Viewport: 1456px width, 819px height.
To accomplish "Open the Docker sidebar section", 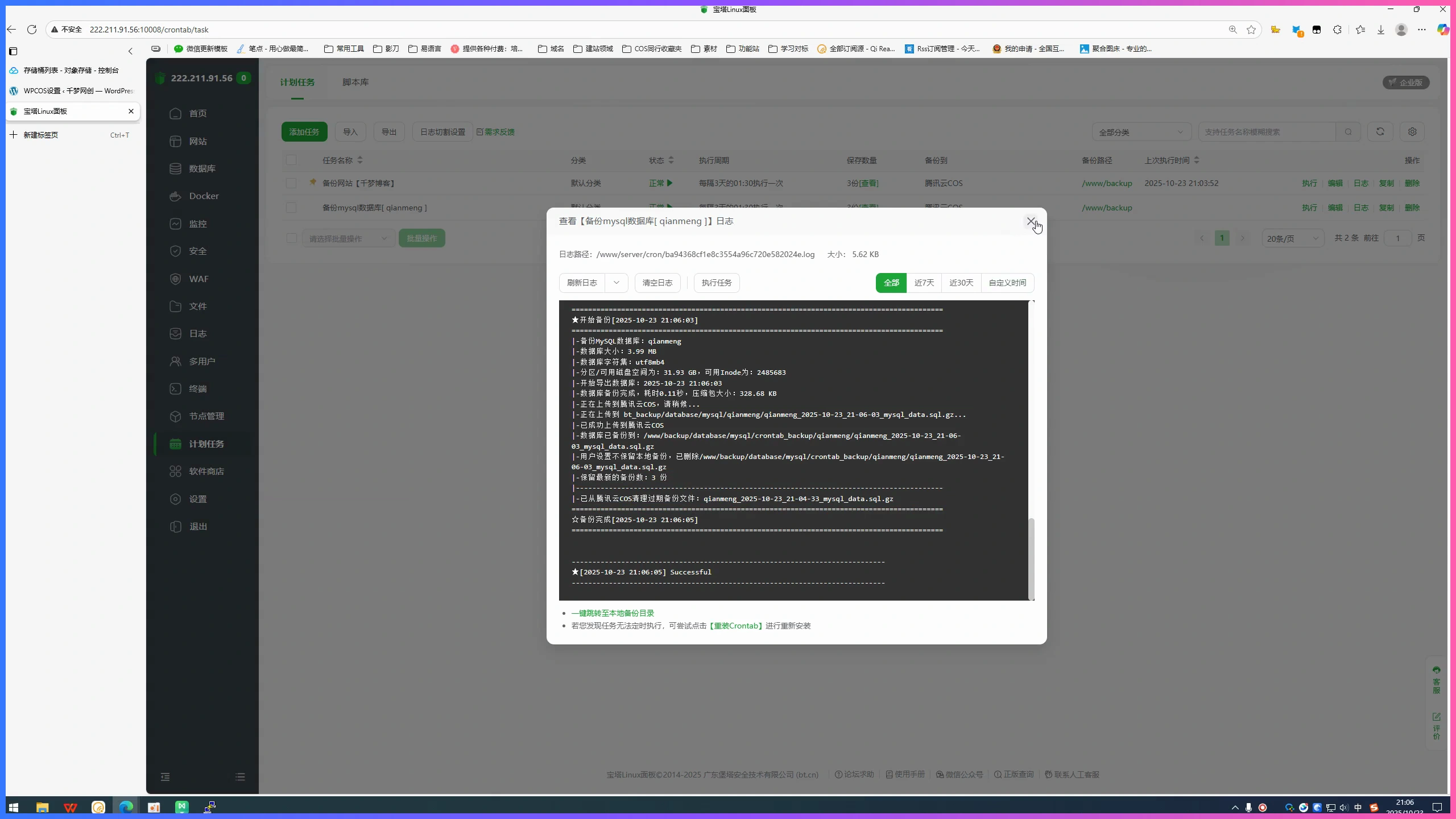I will (x=202, y=196).
